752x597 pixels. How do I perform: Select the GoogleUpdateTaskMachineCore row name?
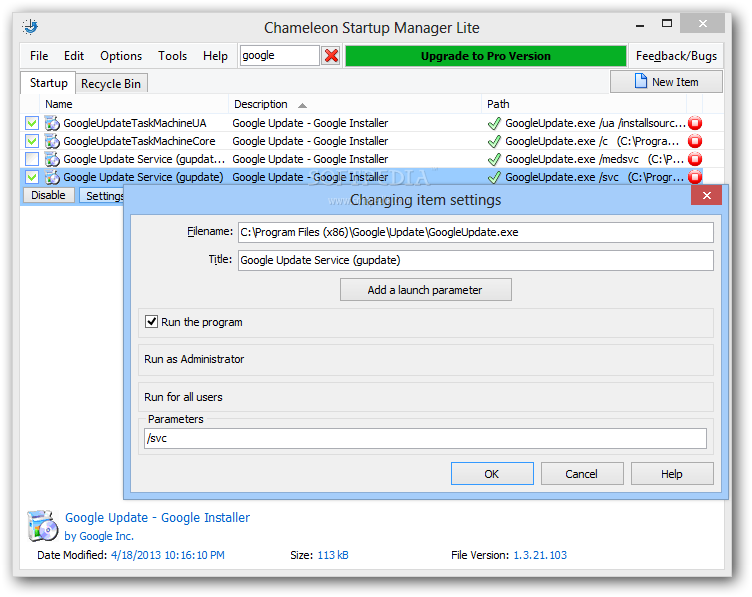coord(139,141)
